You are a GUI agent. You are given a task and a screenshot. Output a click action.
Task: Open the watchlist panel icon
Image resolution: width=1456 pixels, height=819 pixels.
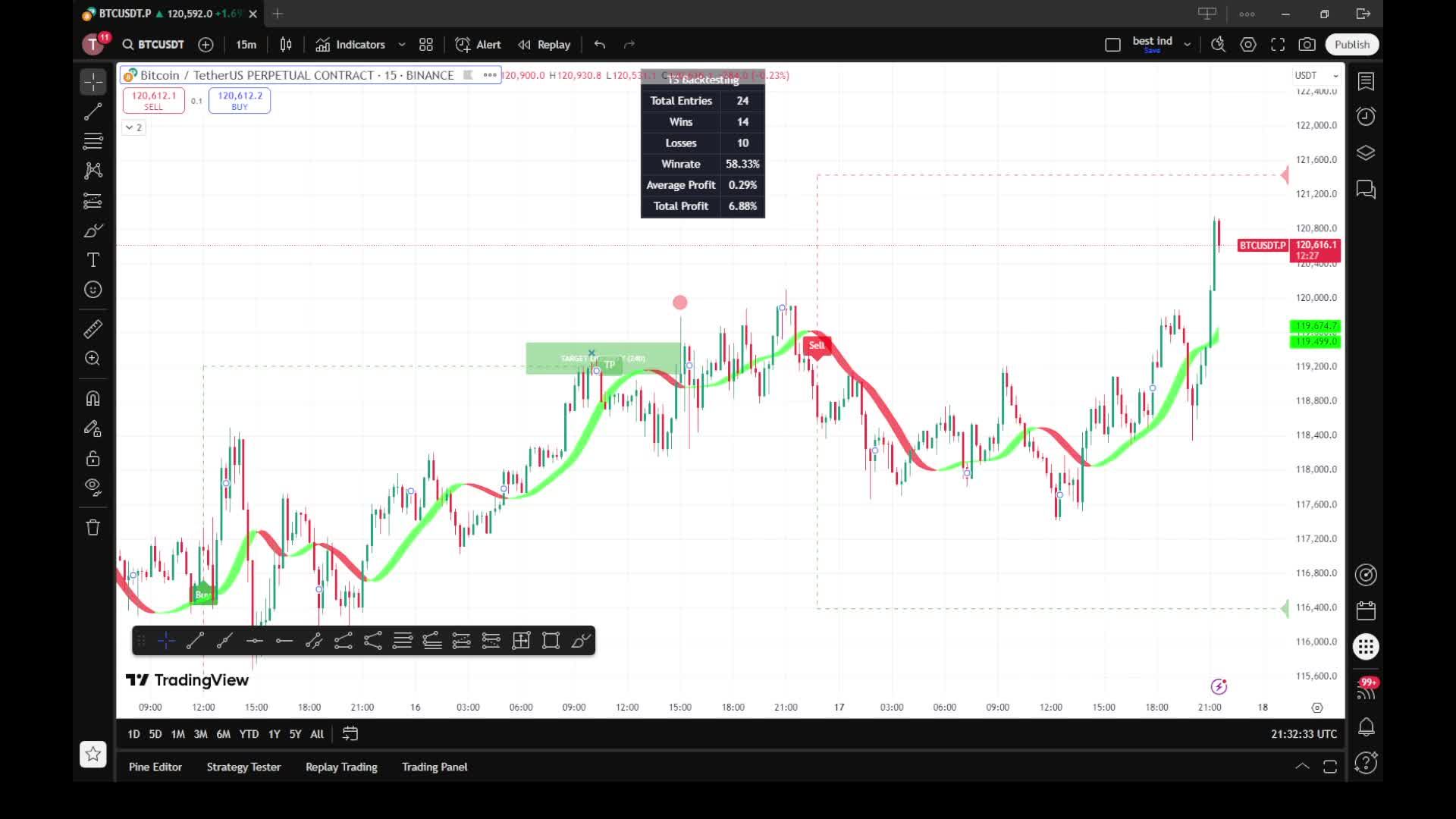click(1366, 81)
